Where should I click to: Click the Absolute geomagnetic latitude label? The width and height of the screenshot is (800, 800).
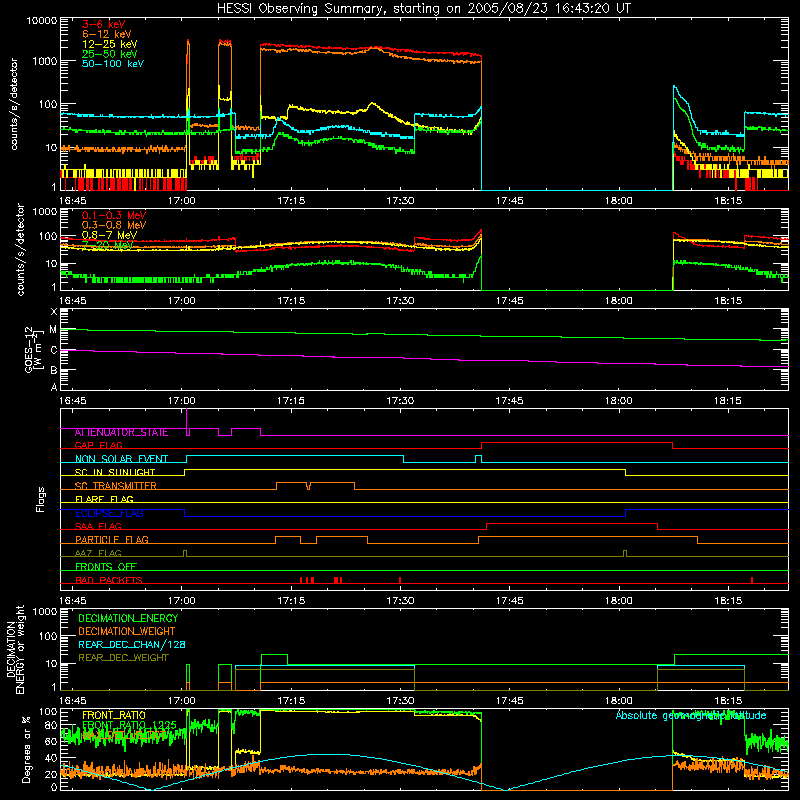tap(691, 715)
